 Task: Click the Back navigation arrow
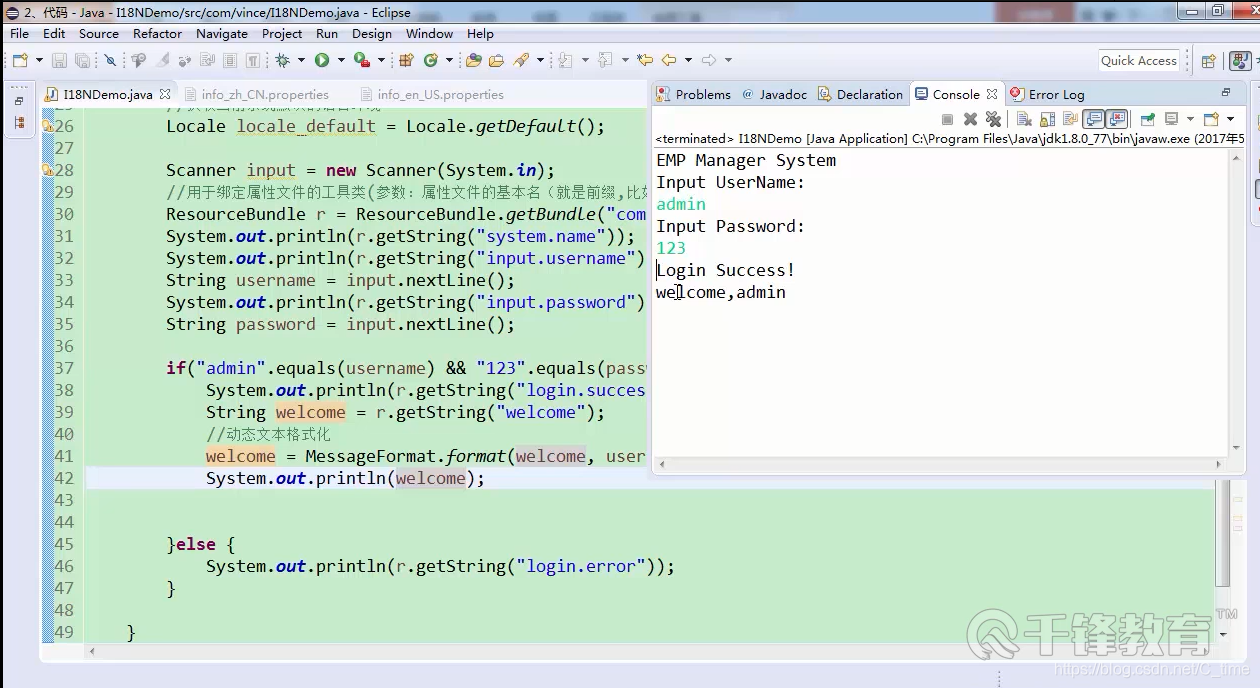point(669,60)
